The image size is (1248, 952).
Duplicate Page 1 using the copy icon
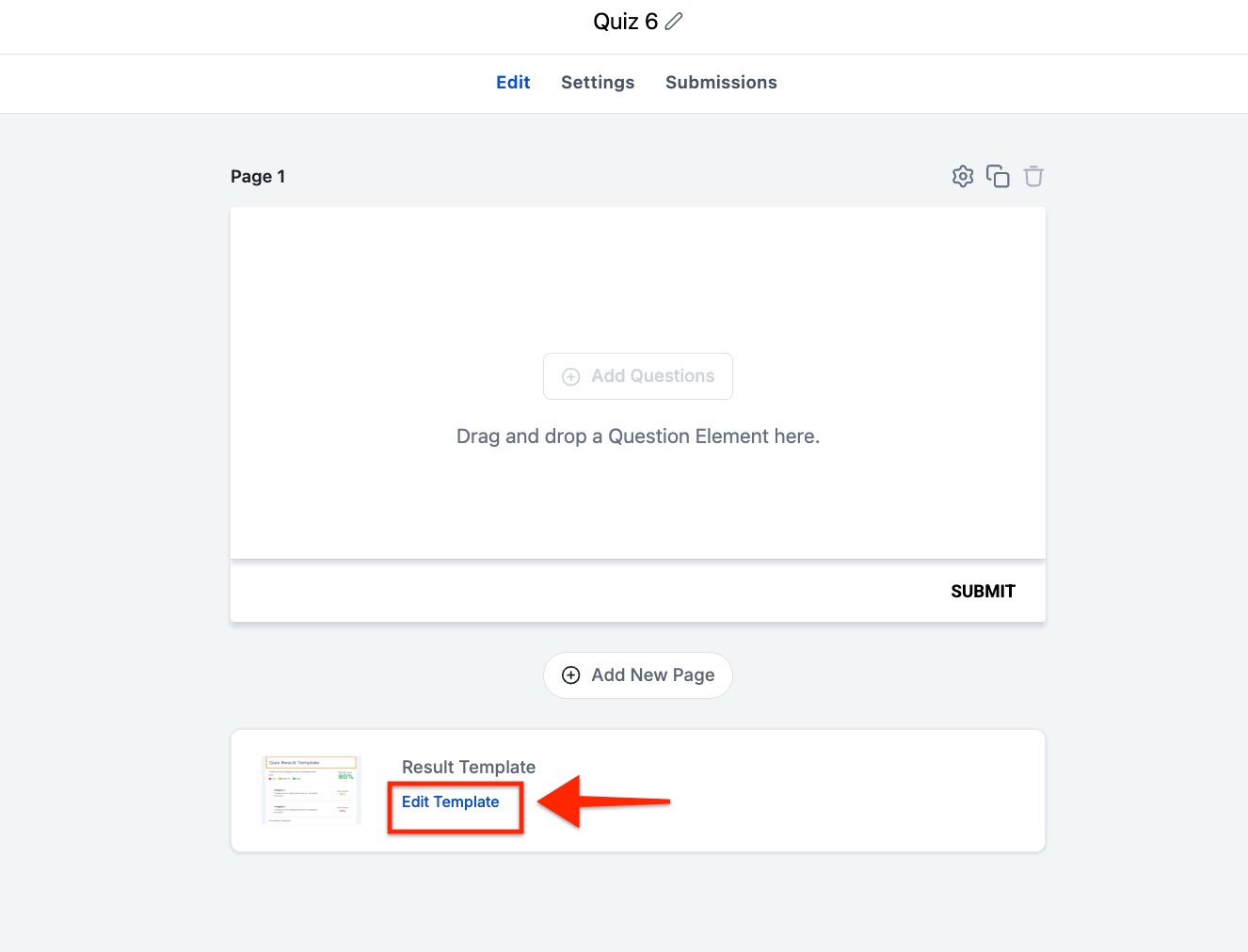(x=998, y=176)
